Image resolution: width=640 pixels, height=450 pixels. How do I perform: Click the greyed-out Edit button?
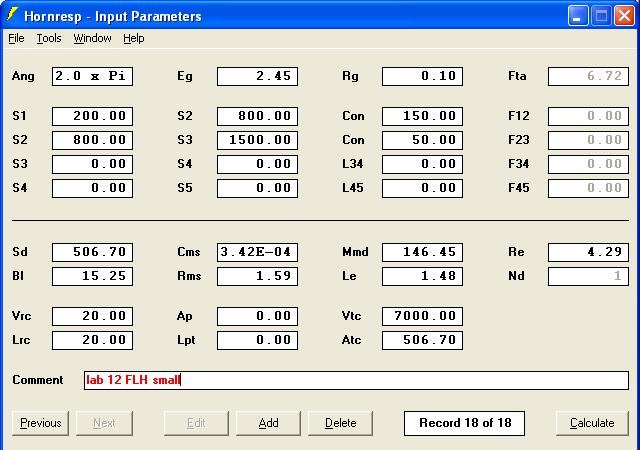tap(196, 423)
